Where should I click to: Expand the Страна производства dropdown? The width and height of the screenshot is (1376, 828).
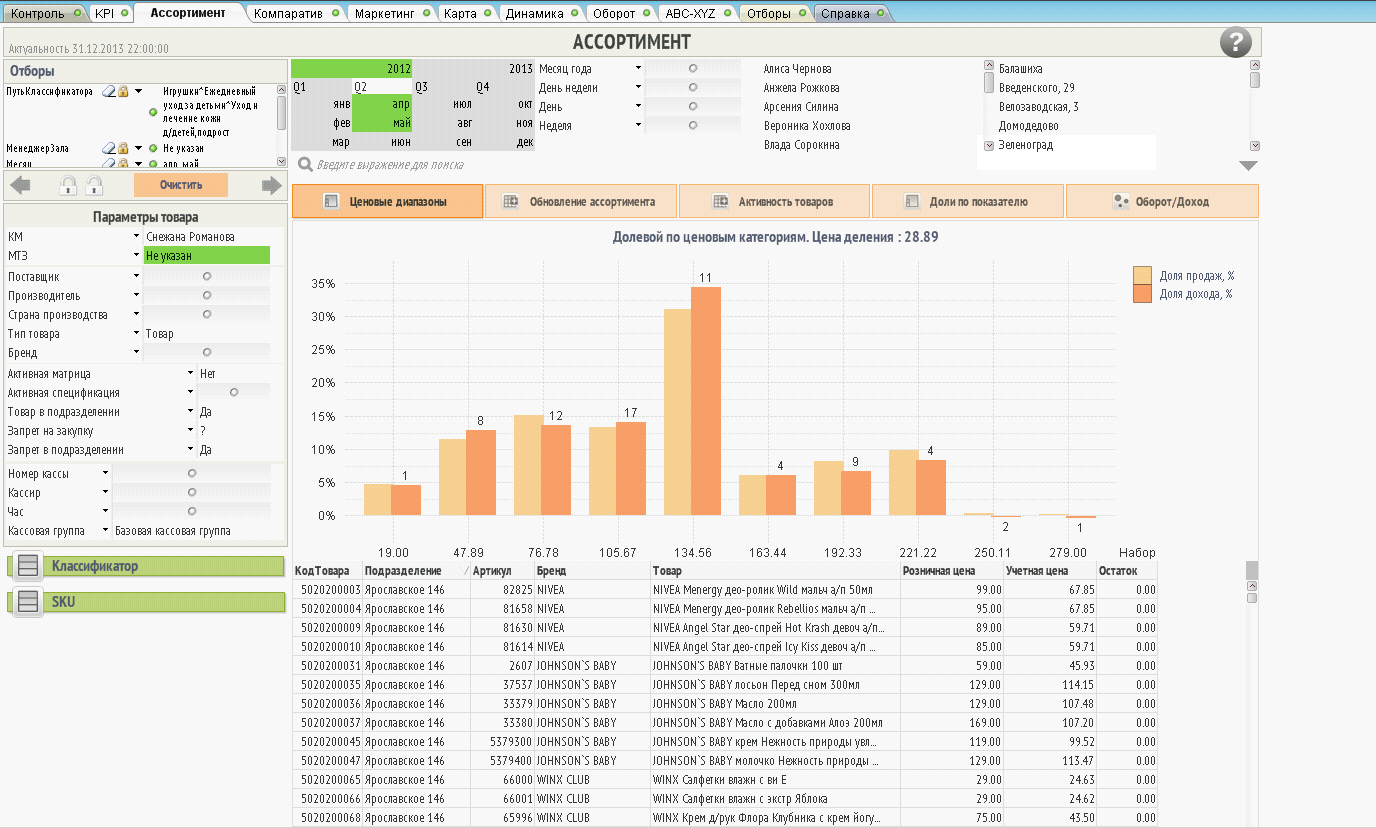pos(137,314)
